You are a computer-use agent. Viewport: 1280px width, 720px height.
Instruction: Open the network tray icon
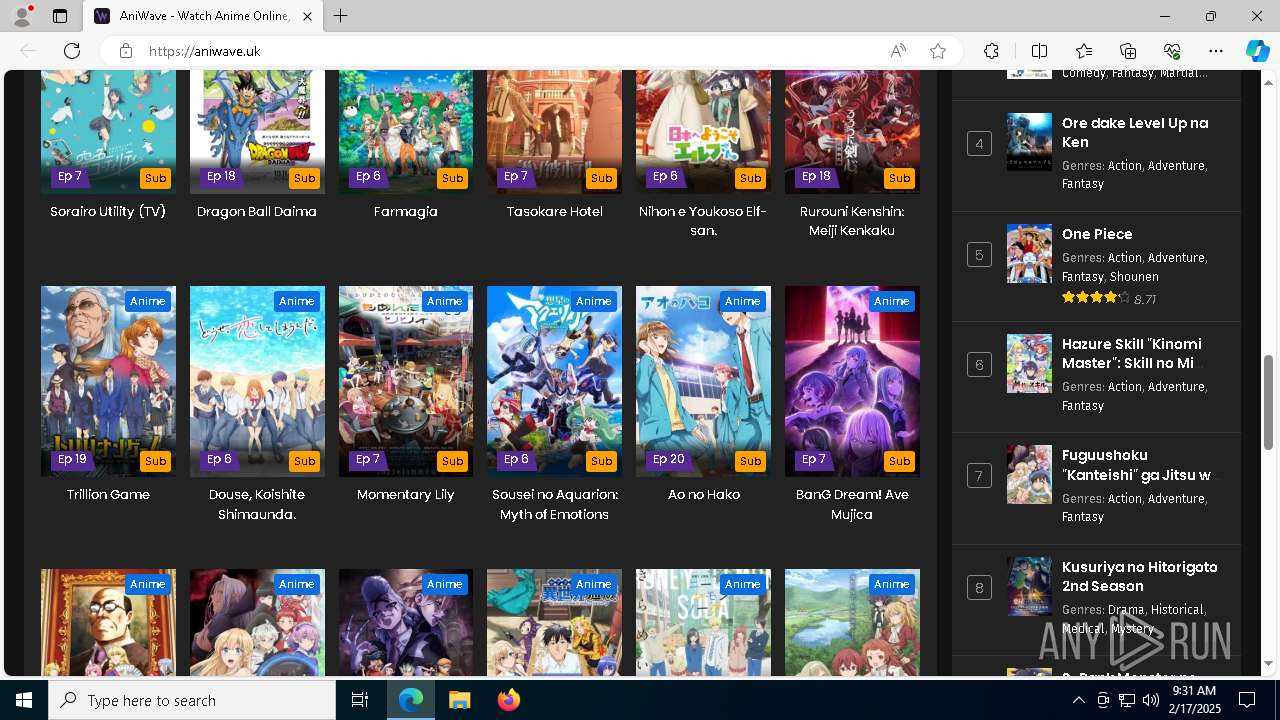coord(1126,700)
